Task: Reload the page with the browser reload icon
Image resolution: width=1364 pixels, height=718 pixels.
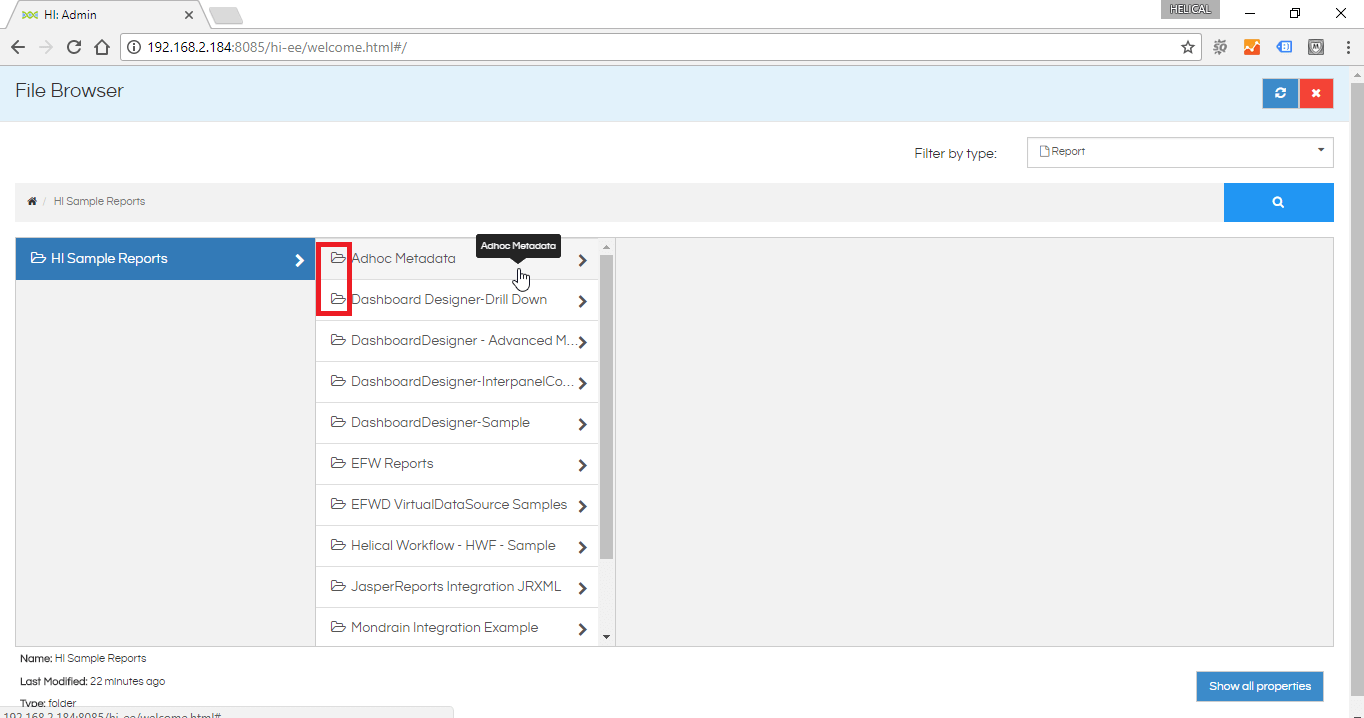Action: 74,47
